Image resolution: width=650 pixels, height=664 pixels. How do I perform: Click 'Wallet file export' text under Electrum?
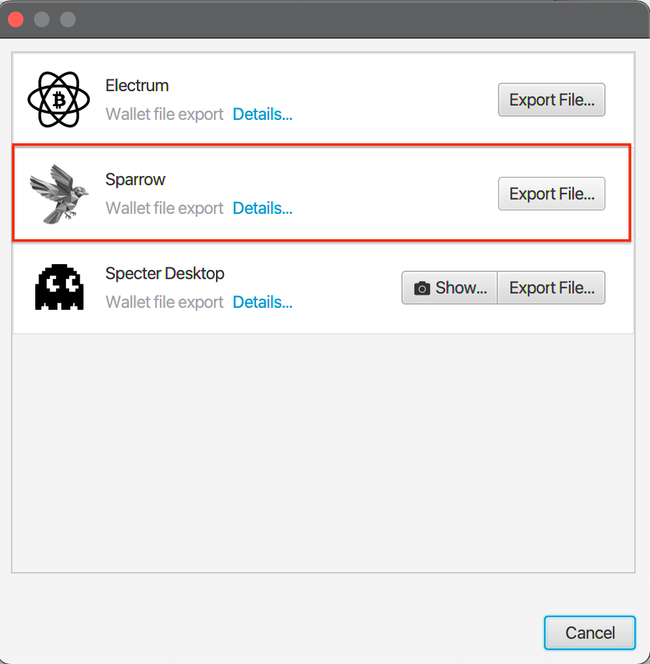click(x=164, y=114)
